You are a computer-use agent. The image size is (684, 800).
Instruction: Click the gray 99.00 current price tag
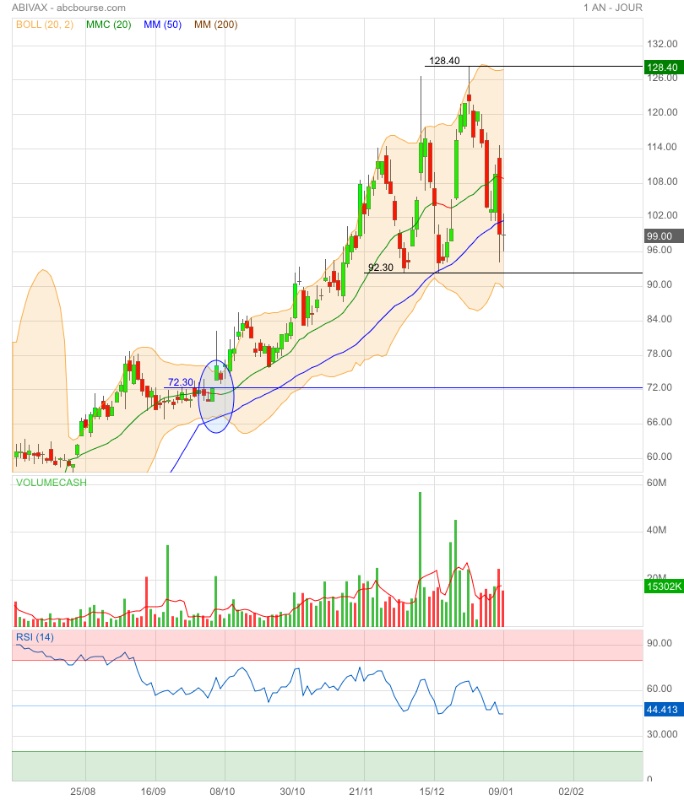pos(662,236)
